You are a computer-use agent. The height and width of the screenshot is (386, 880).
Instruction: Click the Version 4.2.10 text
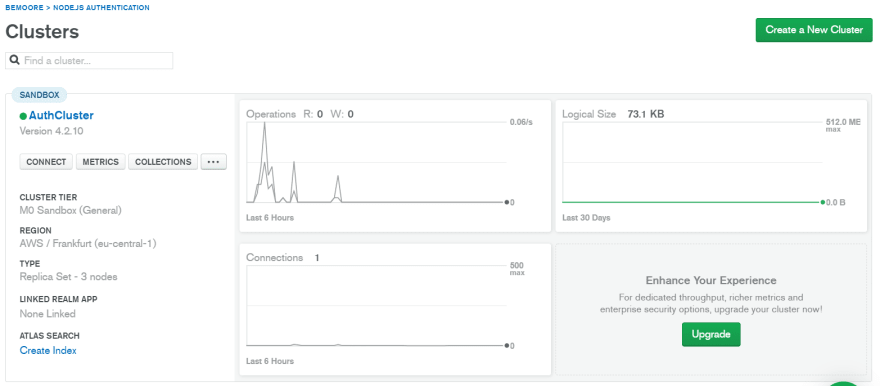pos(52,131)
